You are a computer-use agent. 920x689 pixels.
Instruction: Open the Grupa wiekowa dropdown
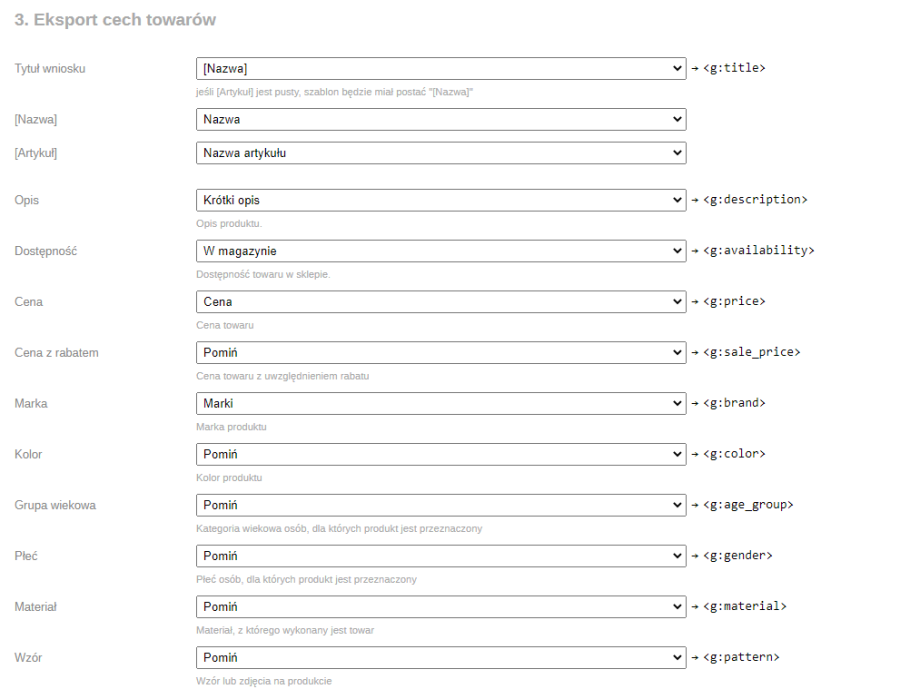pyautogui.click(x=441, y=505)
